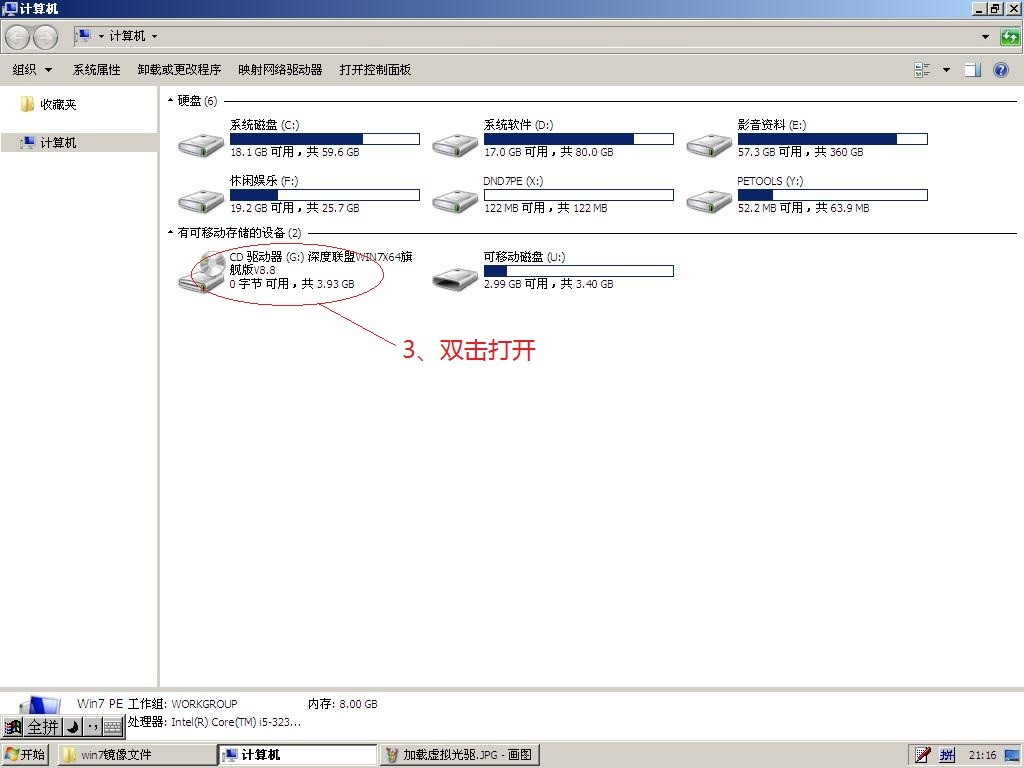The width and height of the screenshot is (1024, 768).
Task: Select the 休闲娱乐 (F:) drive icon
Action: 201,200
